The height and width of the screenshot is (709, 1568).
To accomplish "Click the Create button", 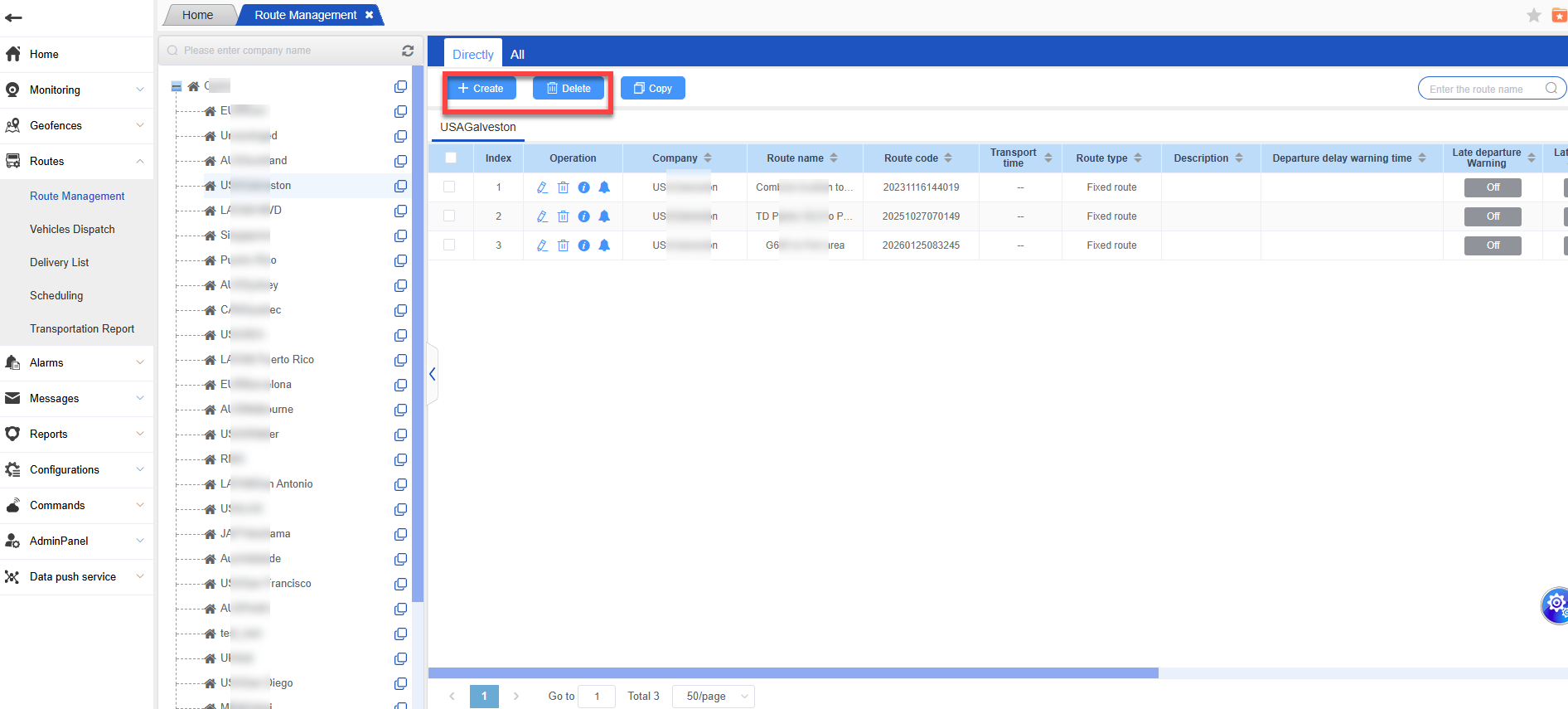I will click(481, 89).
